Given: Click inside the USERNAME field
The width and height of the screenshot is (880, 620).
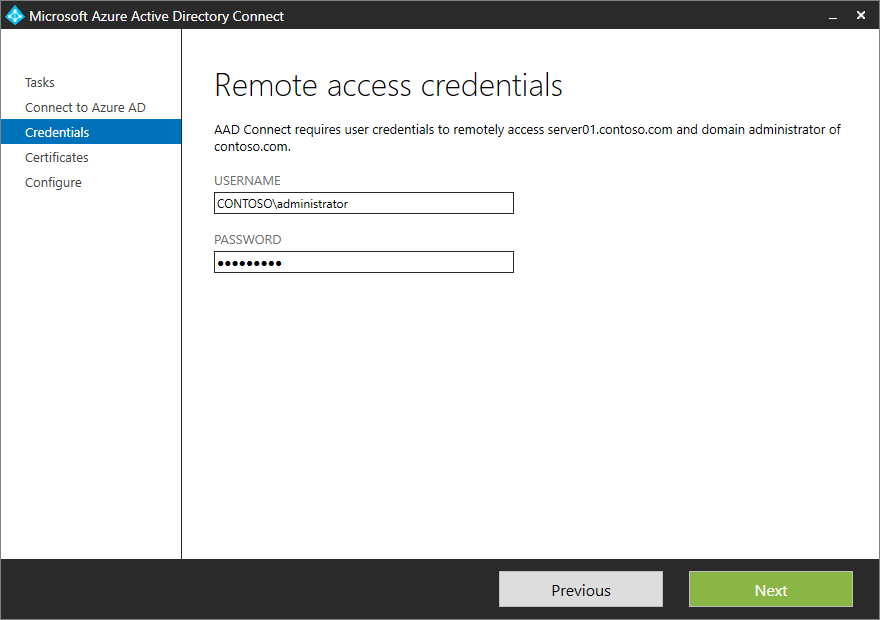Looking at the screenshot, I should 363,203.
